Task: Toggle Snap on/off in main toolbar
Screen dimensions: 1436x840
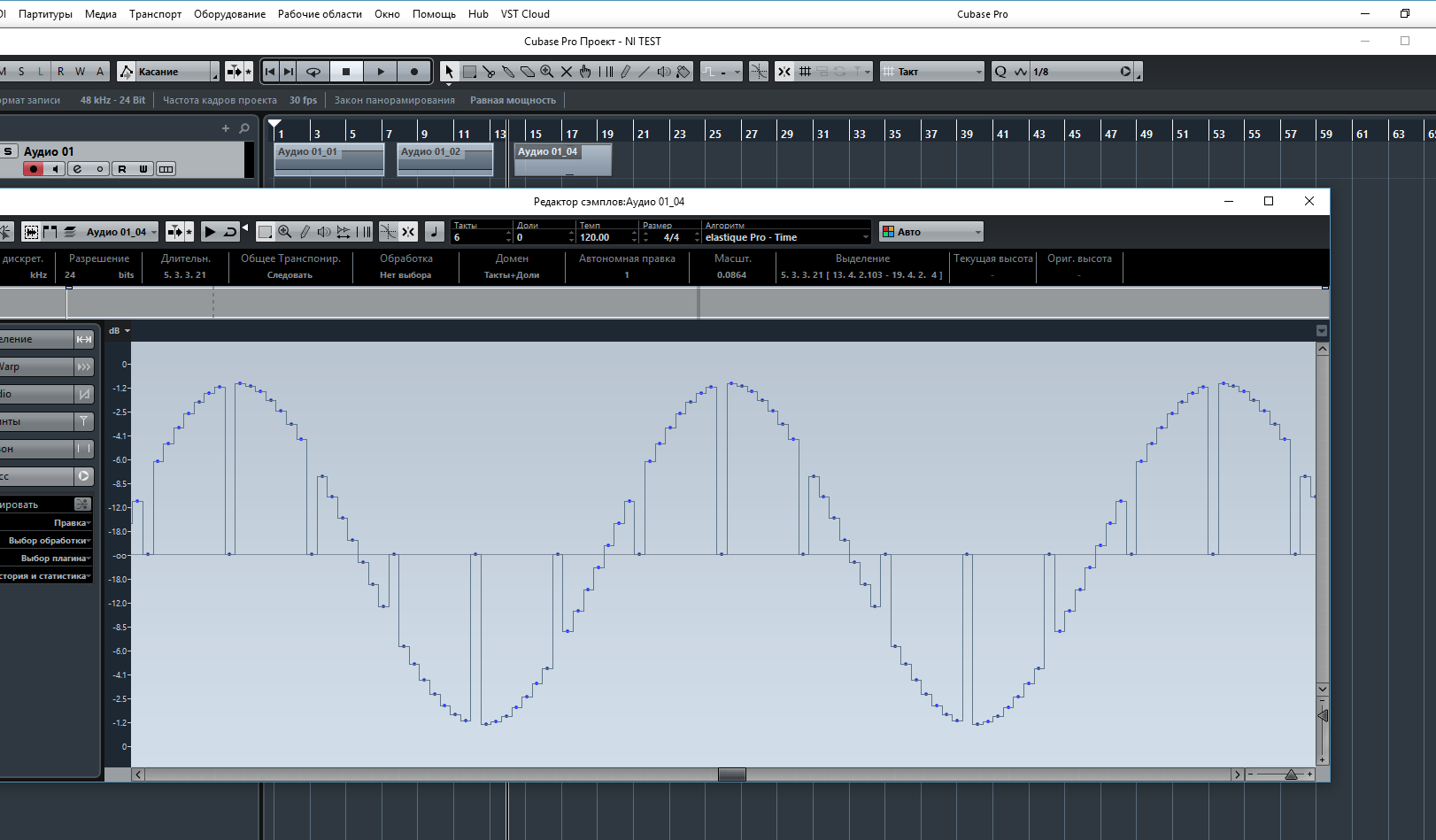Action: [x=784, y=72]
